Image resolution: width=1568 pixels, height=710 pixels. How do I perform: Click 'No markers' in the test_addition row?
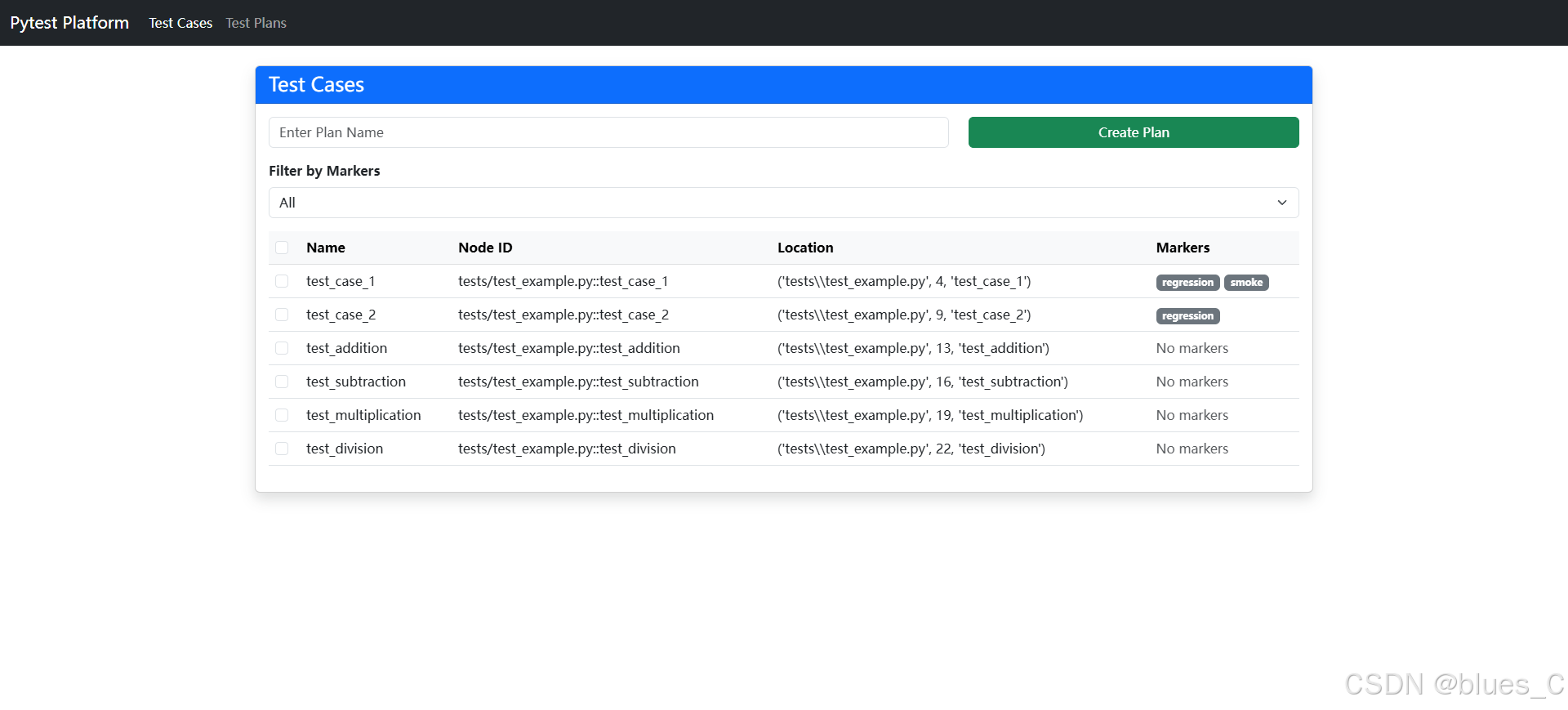point(1192,348)
